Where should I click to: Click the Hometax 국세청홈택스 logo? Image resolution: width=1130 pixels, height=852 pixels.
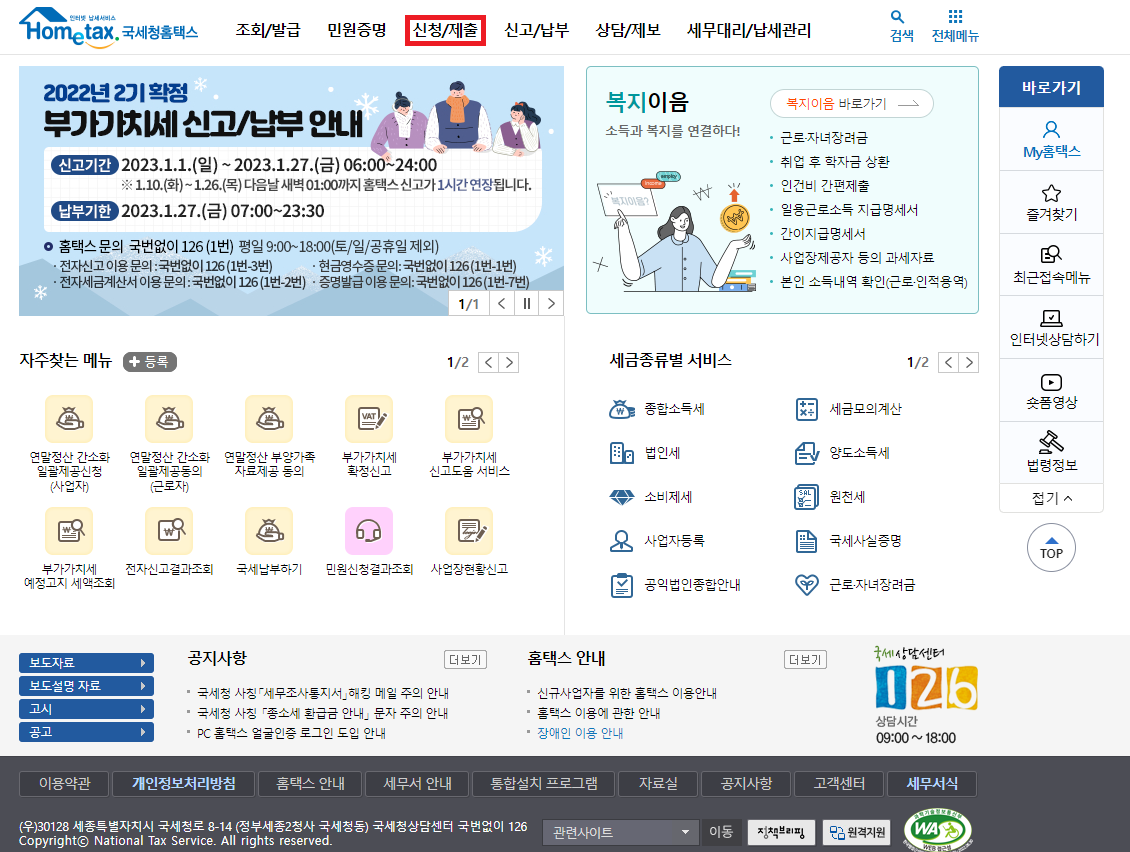click(x=108, y=27)
